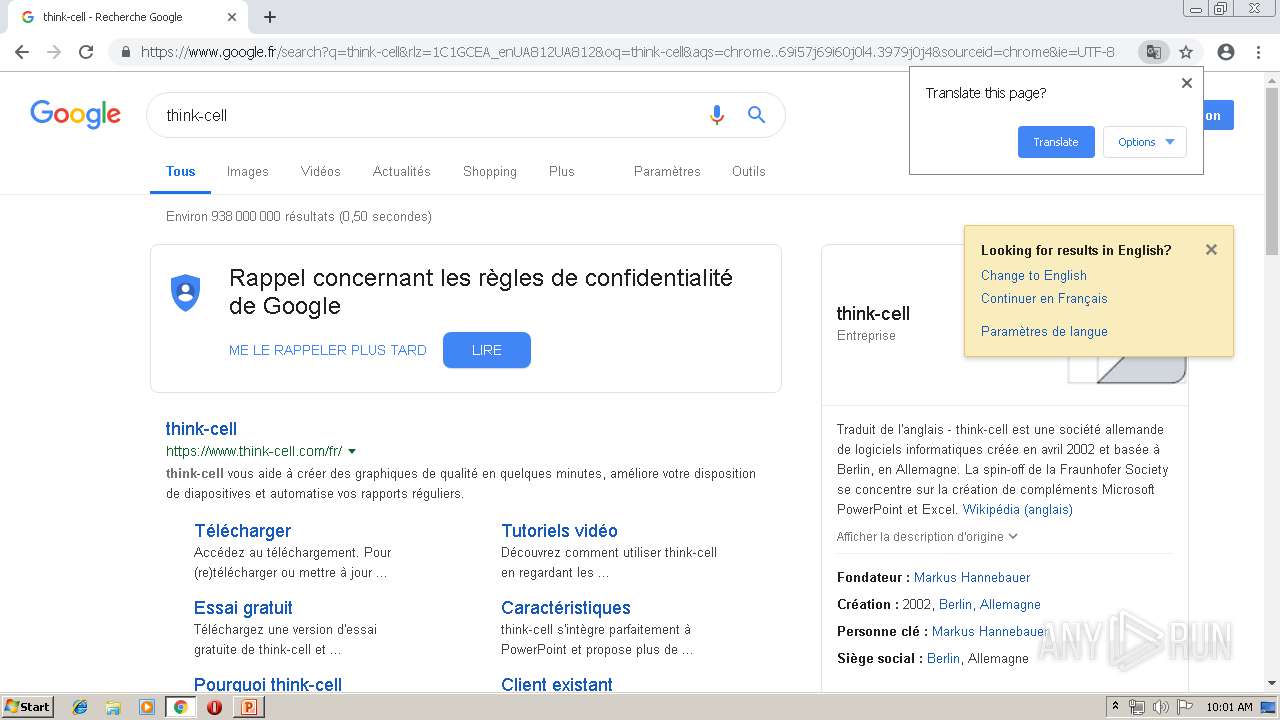The height and width of the screenshot is (720, 1280).
Task: Click the Google logo
Action: pyautogui.click(x=75, y=115)
